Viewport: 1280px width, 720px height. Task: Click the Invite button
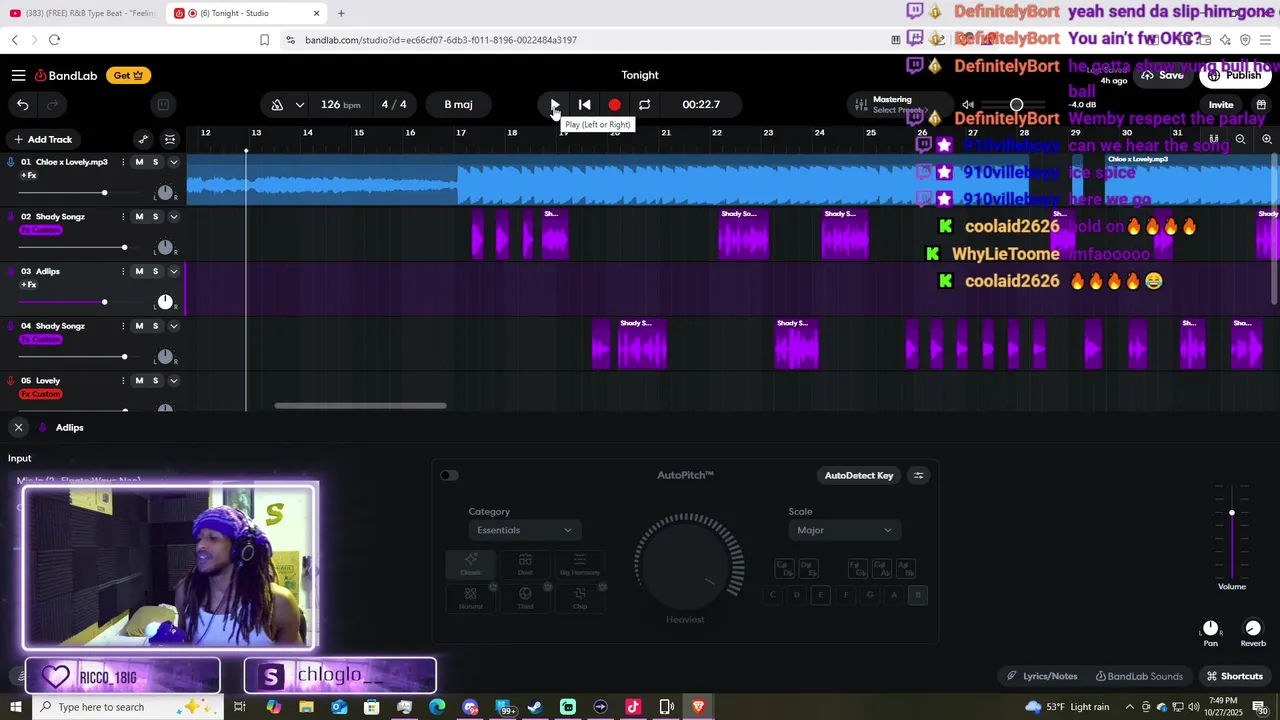pos(1221,105)
